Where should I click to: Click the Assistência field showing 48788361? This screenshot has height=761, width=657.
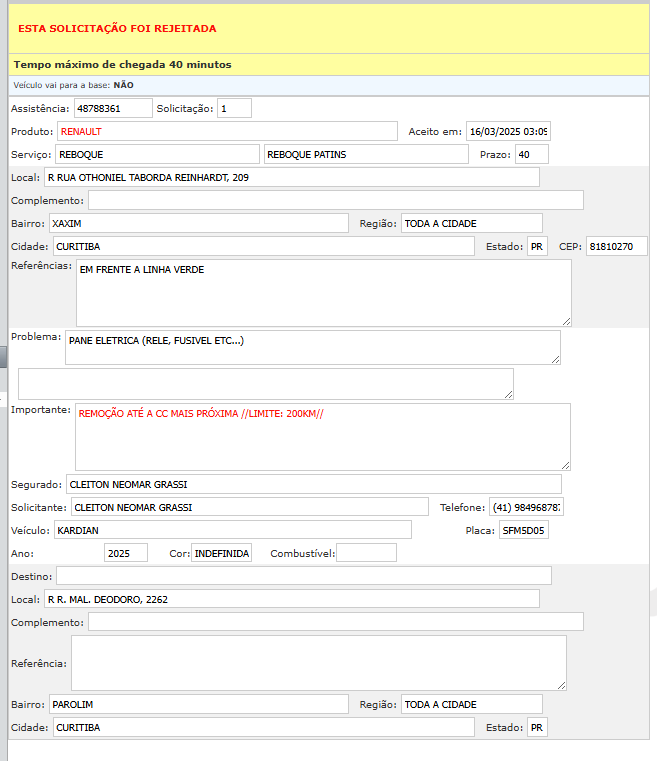(x=113, y=108)
